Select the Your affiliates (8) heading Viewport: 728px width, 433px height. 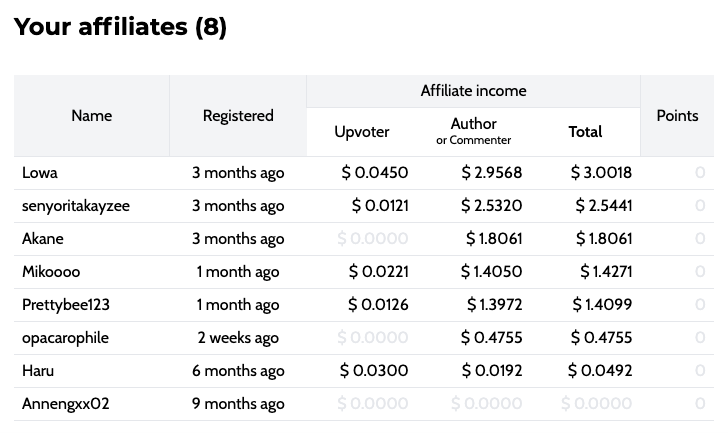click(120, 26)
